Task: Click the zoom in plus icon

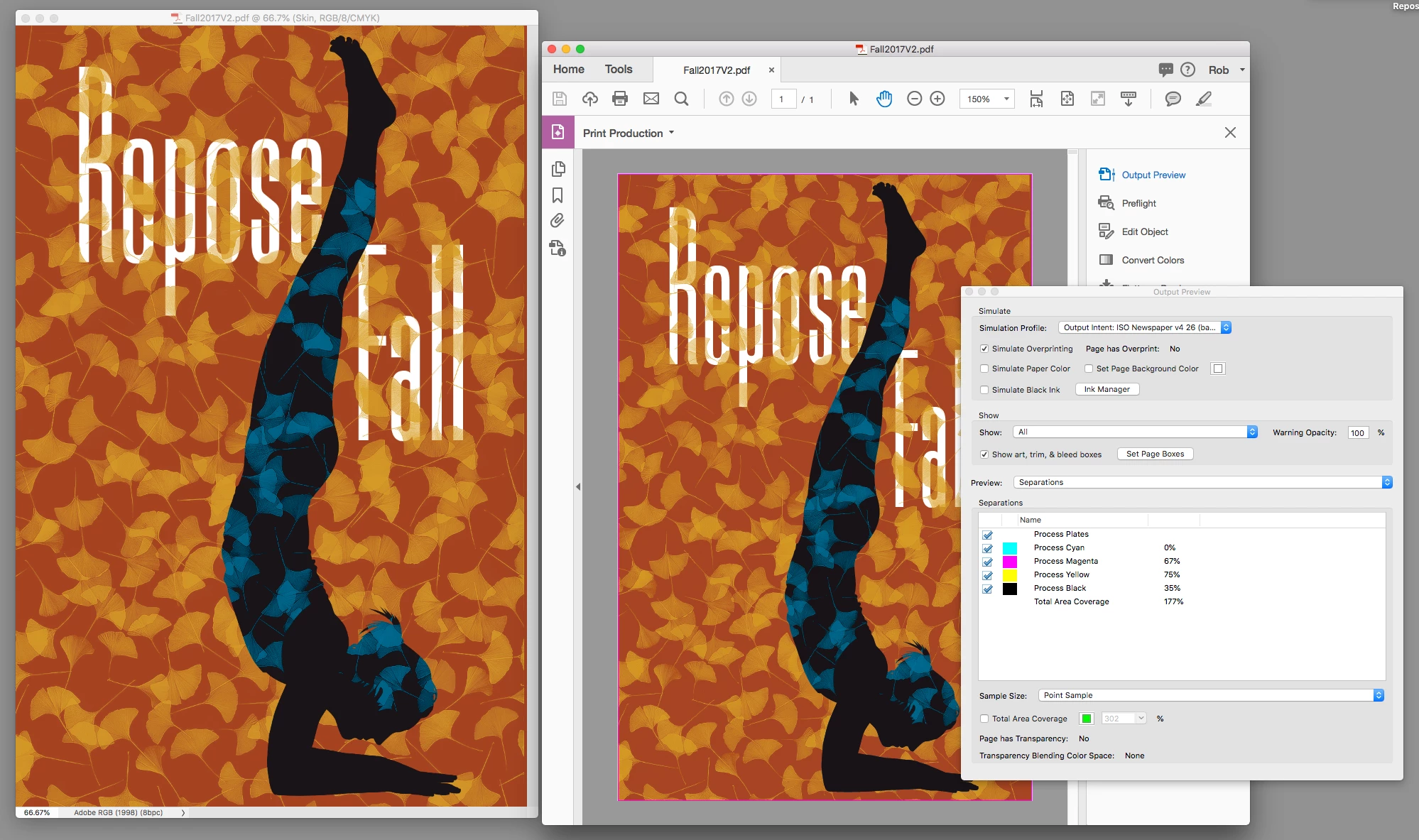Action: [937, 99]
